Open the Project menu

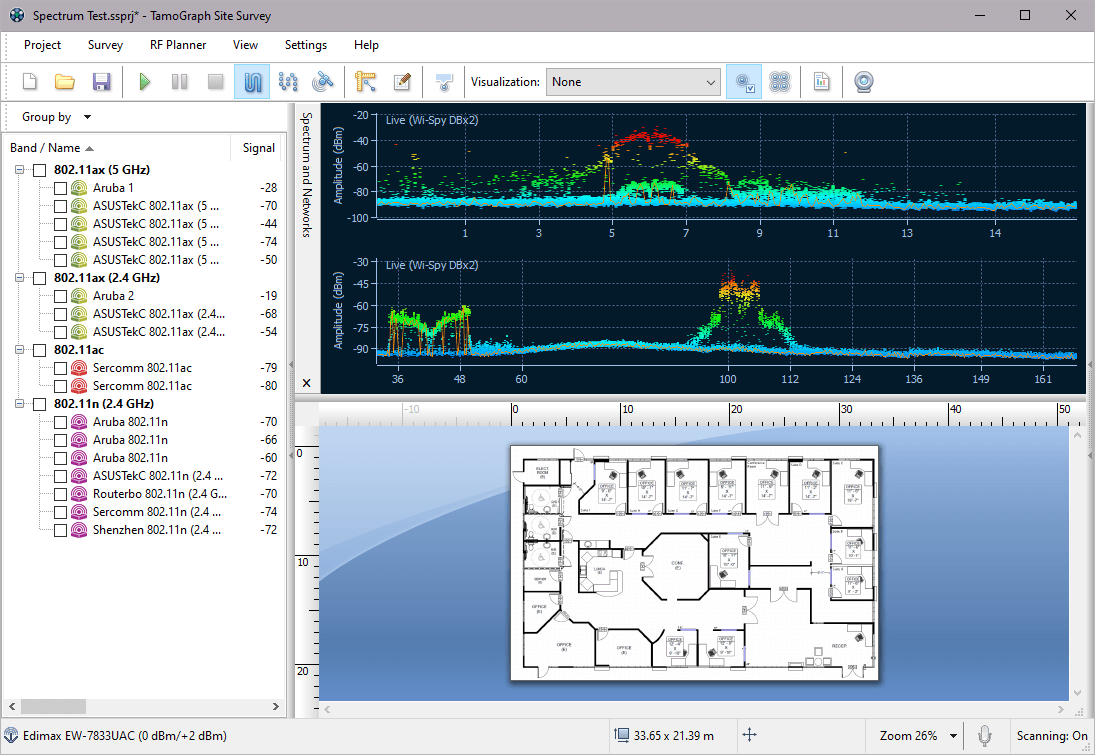pos(43,45)
